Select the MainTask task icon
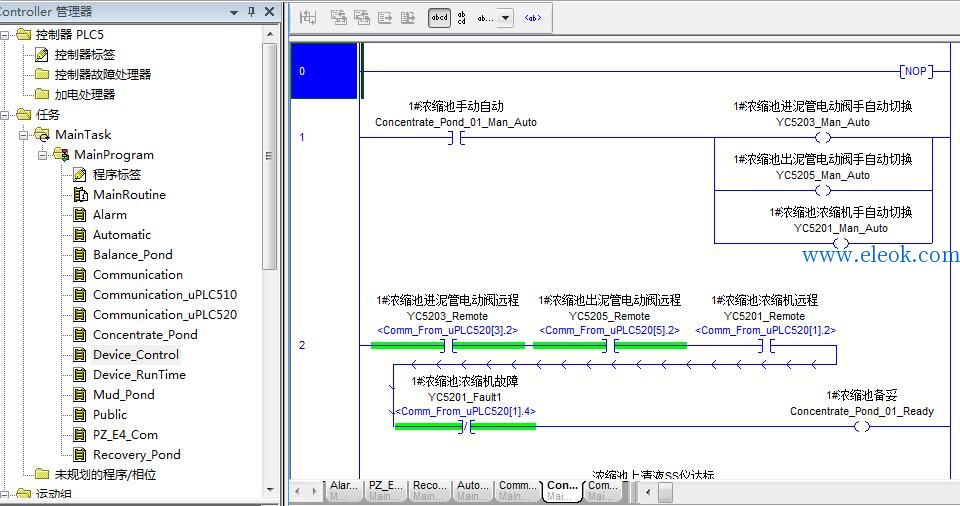The height and width of the screenshot is (506, 960). 42,135
